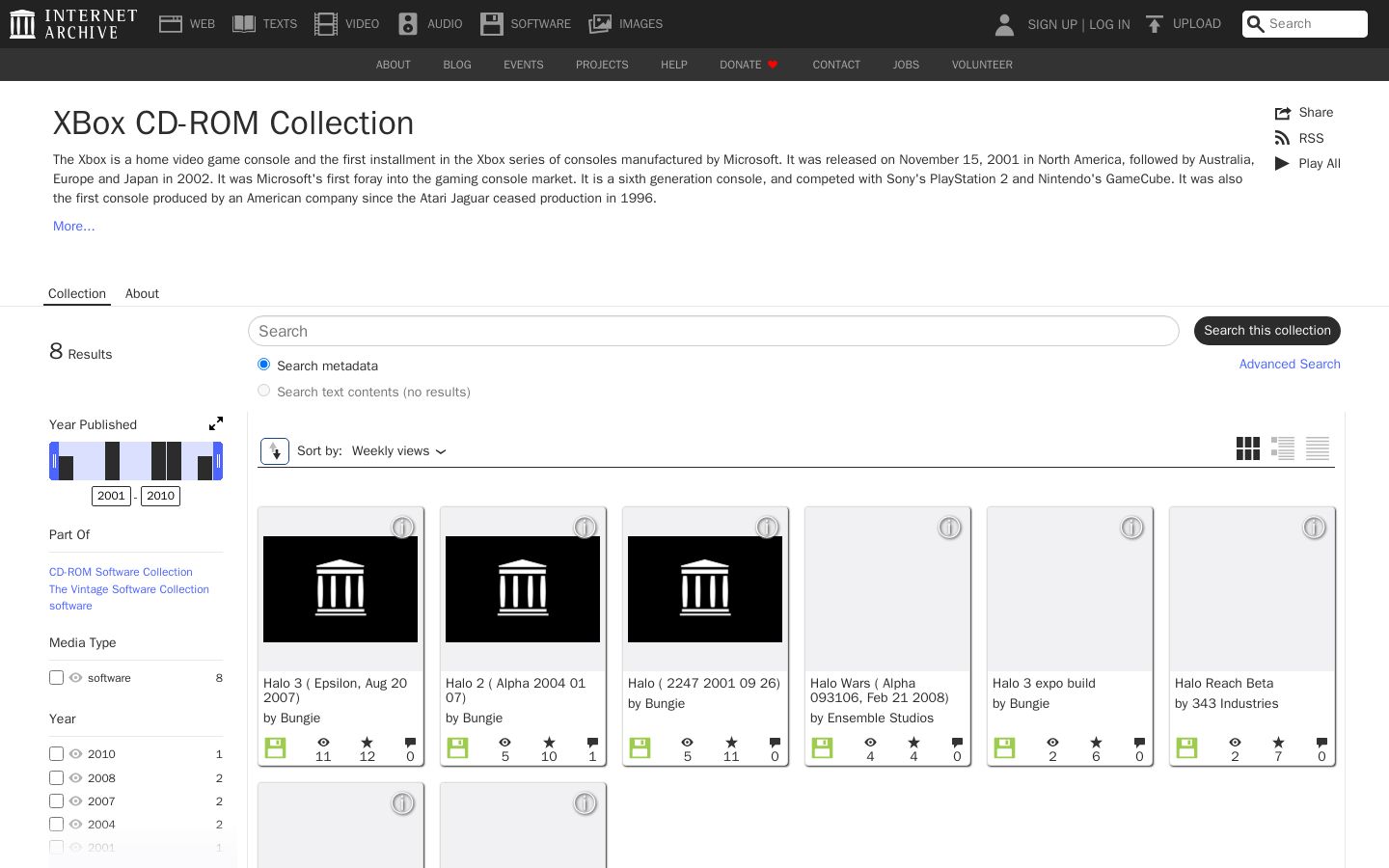The image size is (1389, 868).
Task: Open the Blog menu item
Action: pyautogui.click(x=457, y=65)
